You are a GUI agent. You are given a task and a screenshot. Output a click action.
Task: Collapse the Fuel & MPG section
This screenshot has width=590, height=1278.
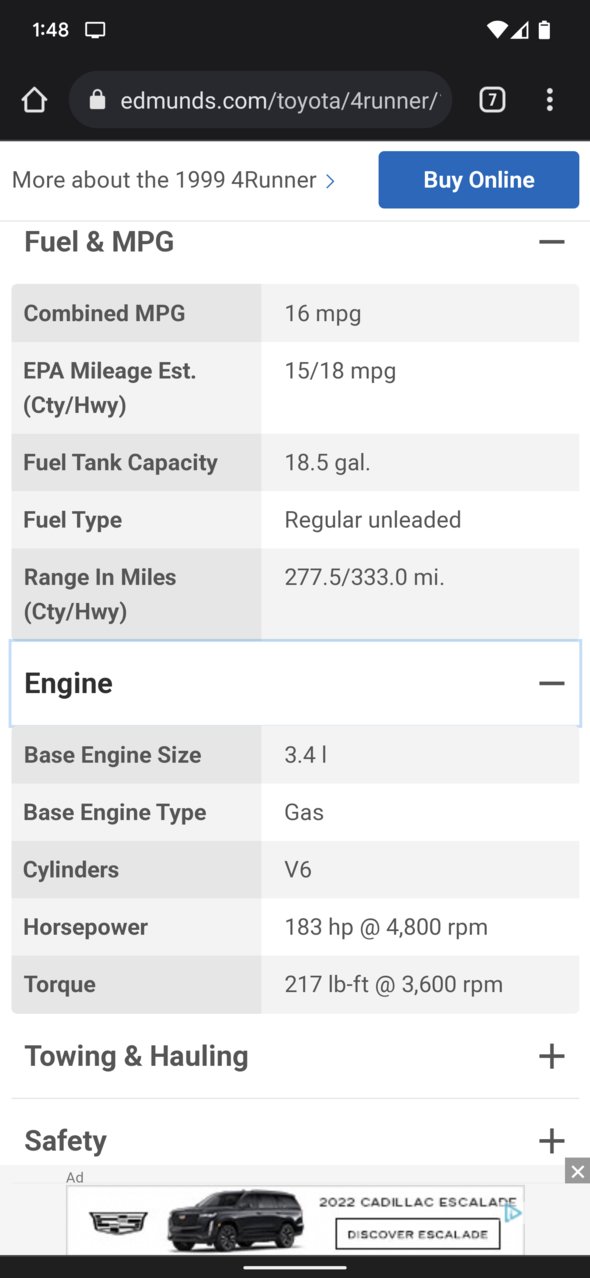(x=552, y=242)
